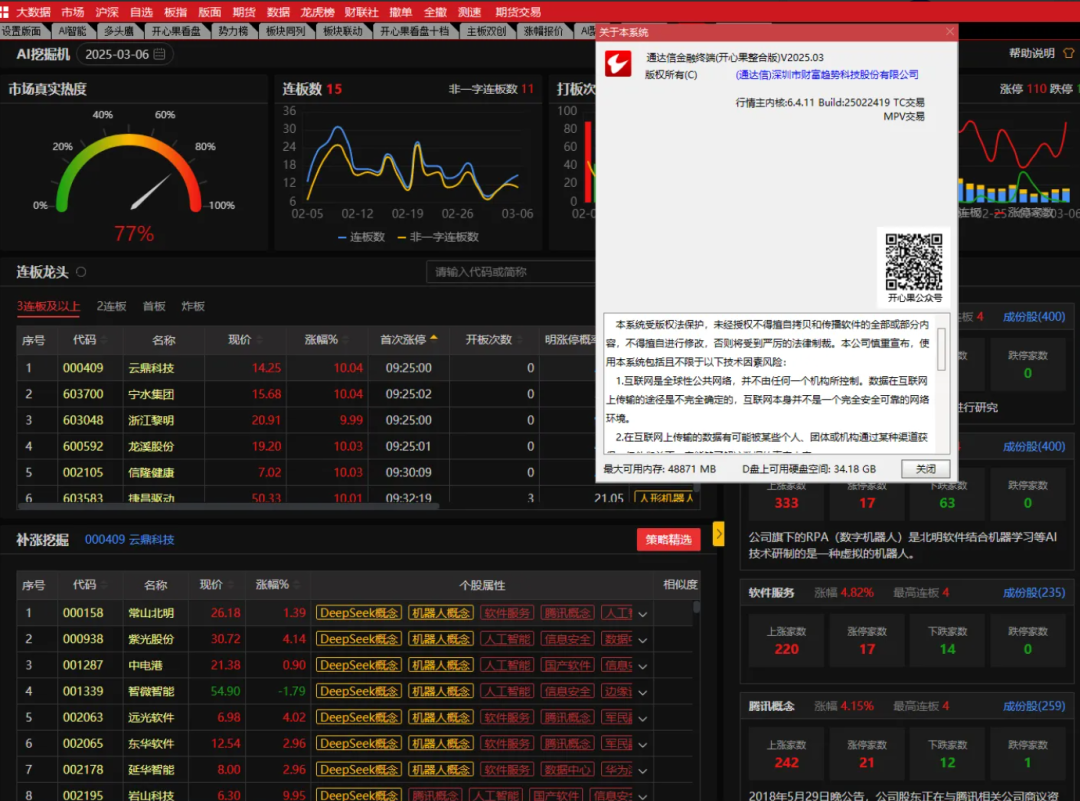Open the calendar date picker icon

point(159,55)
